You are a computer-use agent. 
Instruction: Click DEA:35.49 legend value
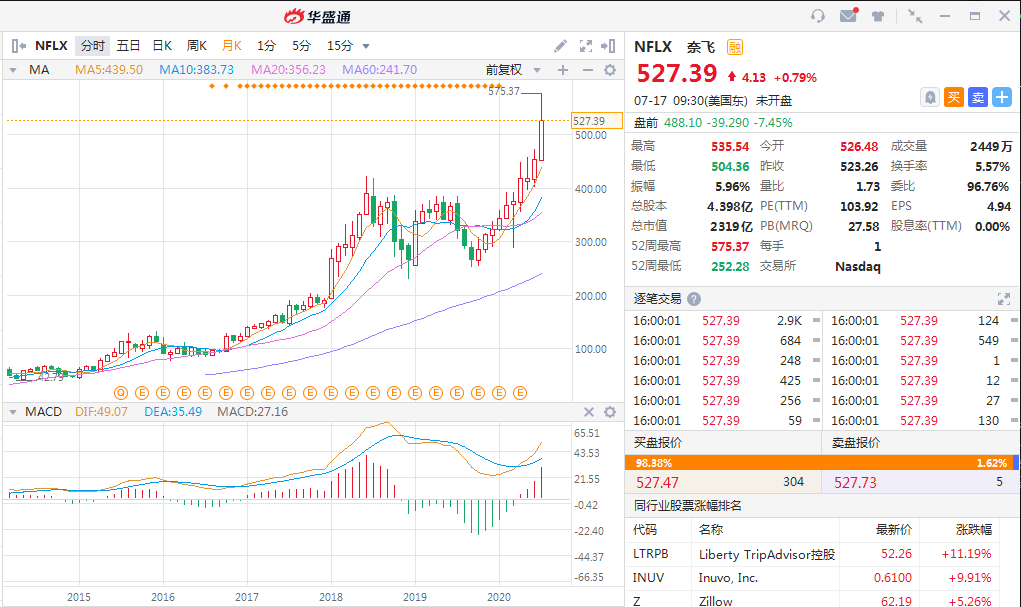coord(173,412)
